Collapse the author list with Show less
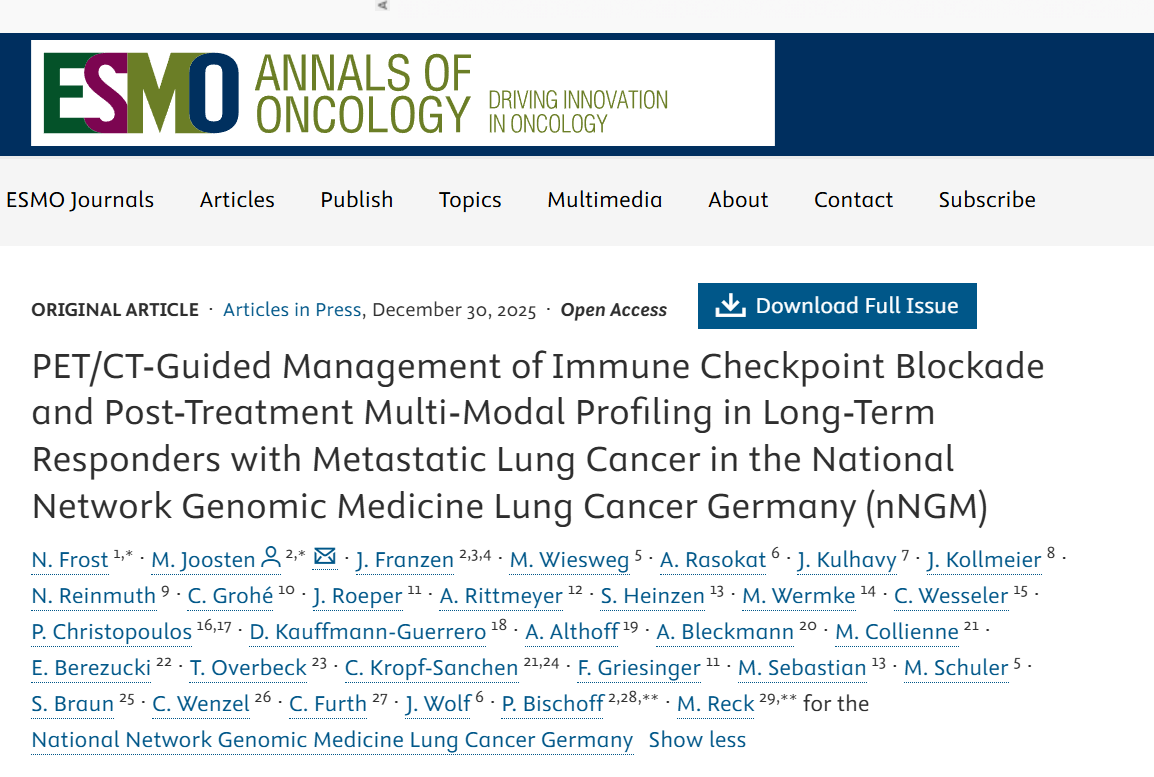The height and width of the screenshot is (777, 1154). 697,741
